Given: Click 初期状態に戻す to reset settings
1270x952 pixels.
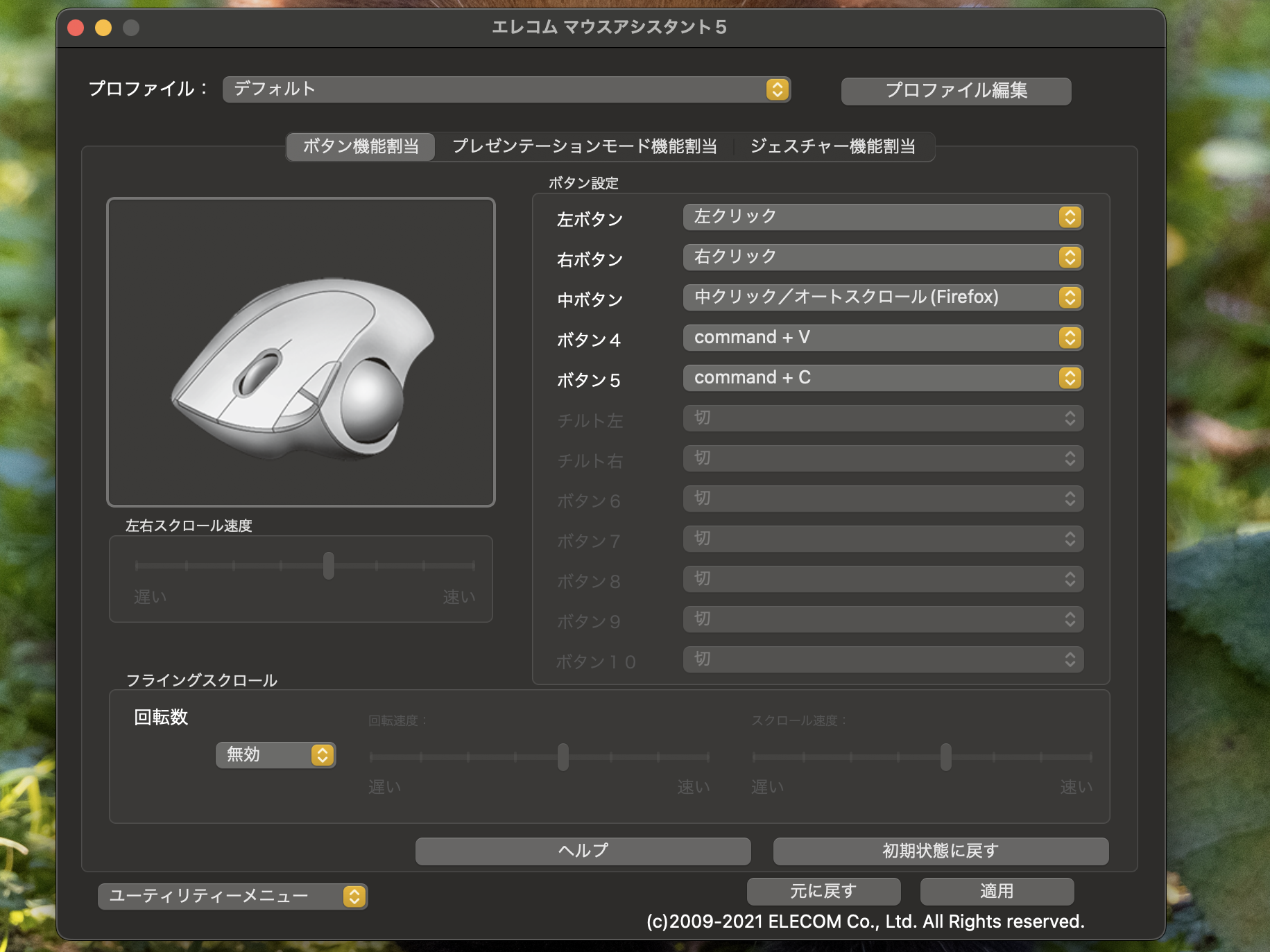Looking at the screenshot, I should [x=940, y=851].
